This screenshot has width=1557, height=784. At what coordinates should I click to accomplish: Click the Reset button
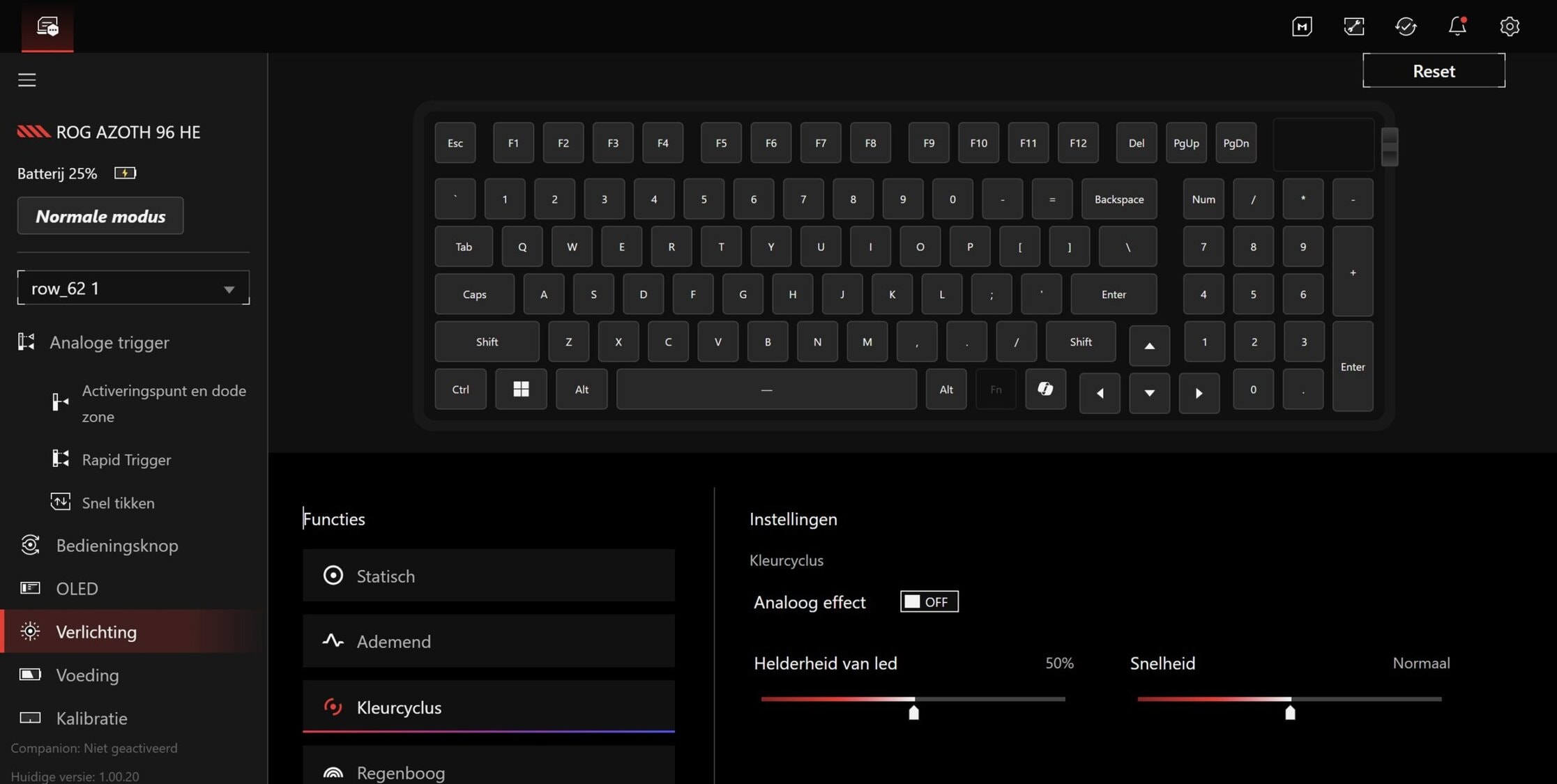tap(1434, 71)
